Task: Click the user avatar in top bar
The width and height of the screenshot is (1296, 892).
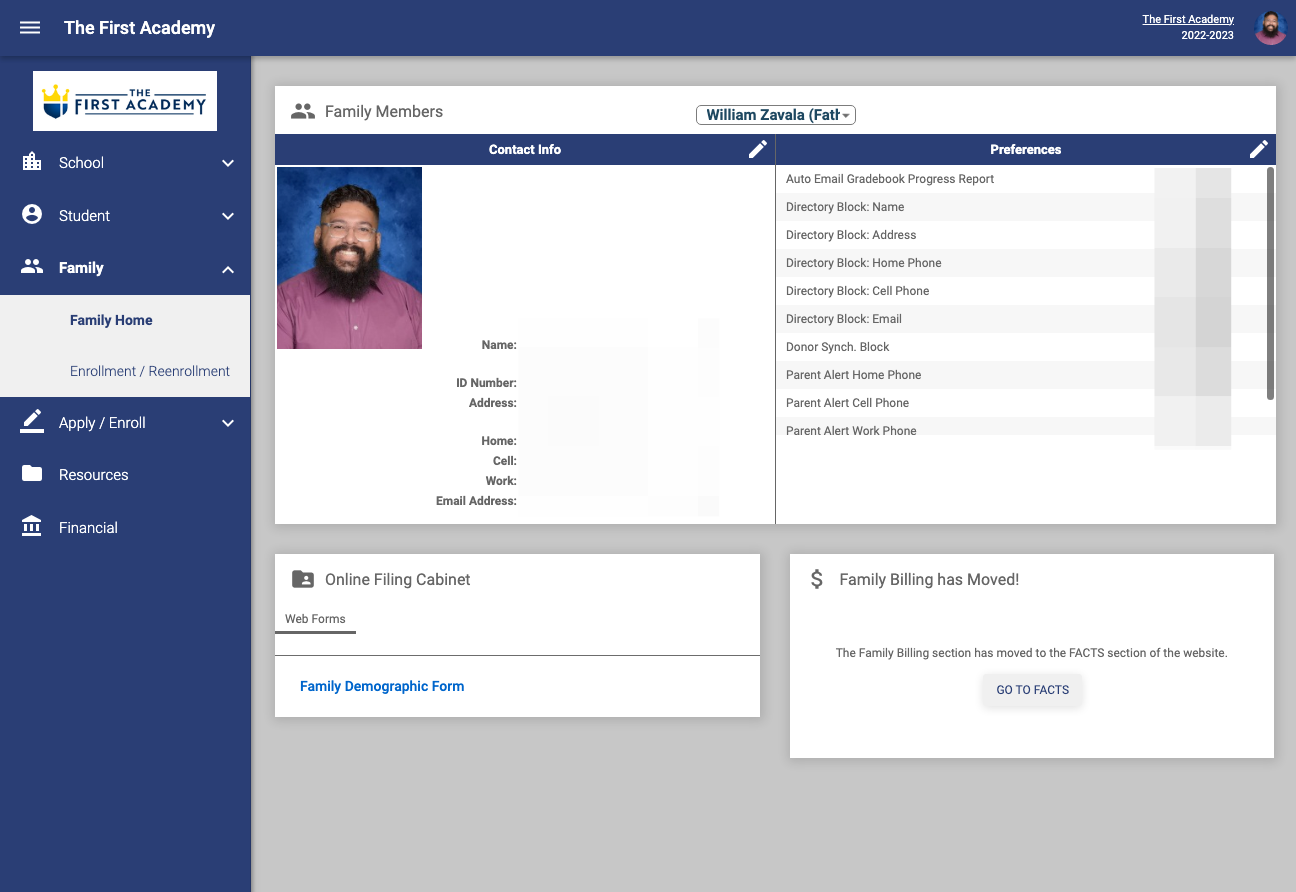Action: [x=1270, y=28]
